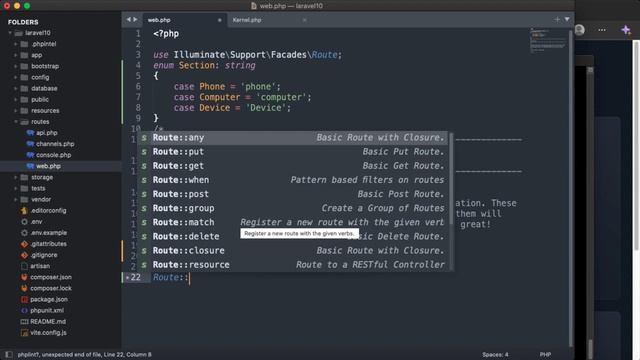
Task: Open .env.example gear file icon
Action: pyautogui.click(x=24, y=233)
